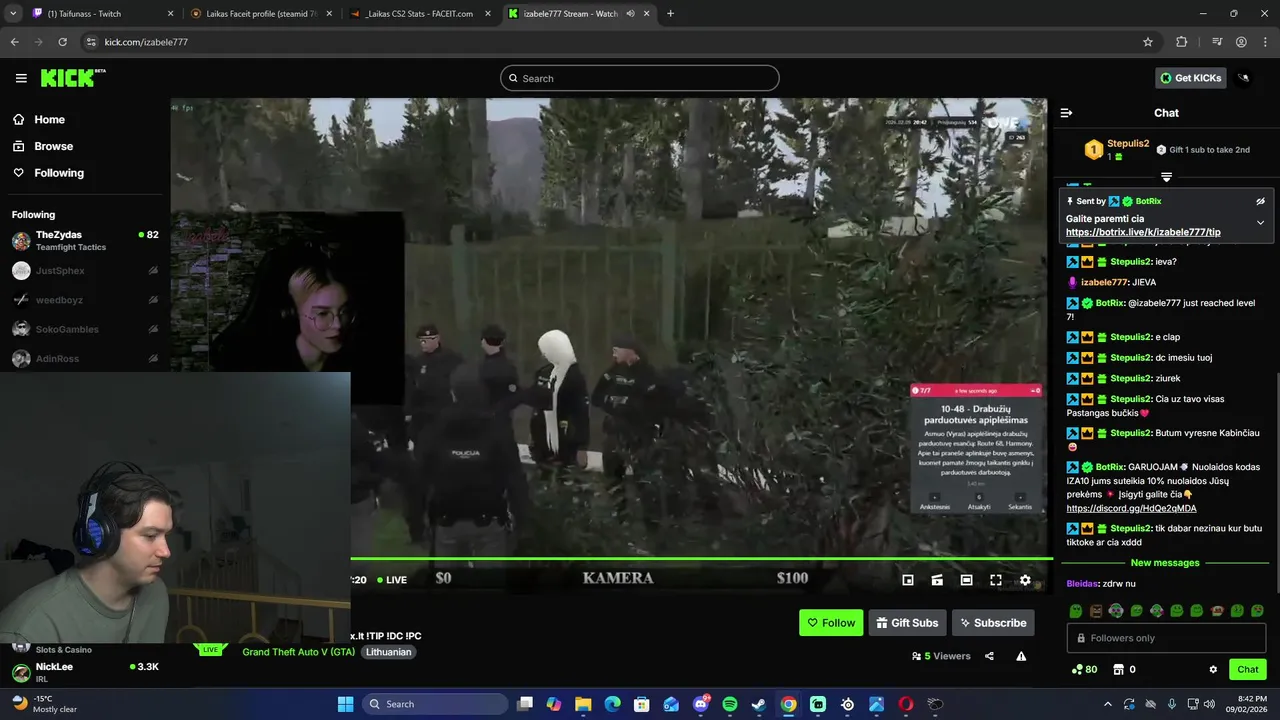Image resolution: width=1280 pixels, height=720 pixels.
Task: Open Spotify from the taskbar
Action: (x=730, y=704)
